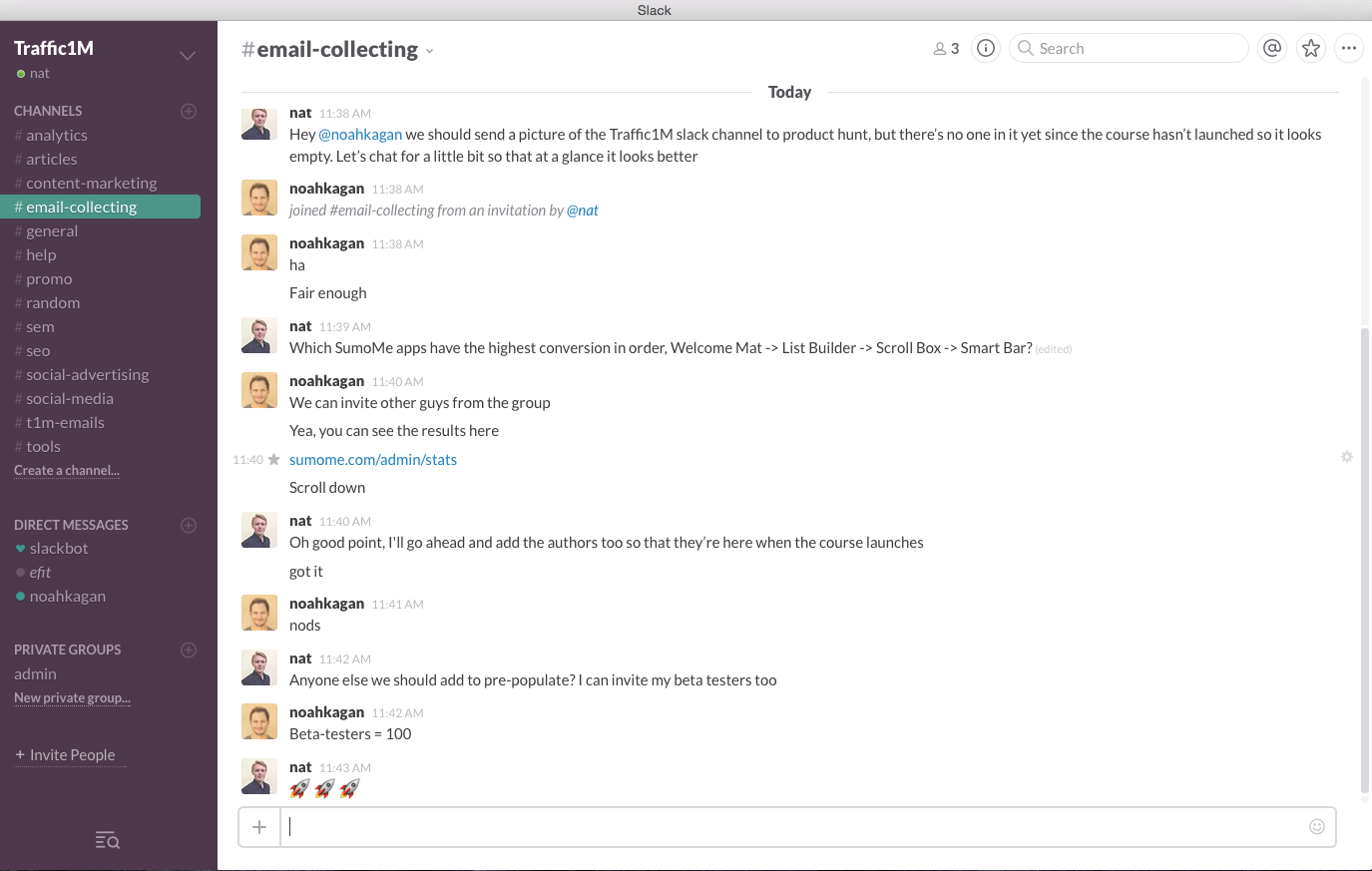Open more options ellipsis menu
The width and height of the screenshot is (1372, 871).
coord(1349,48)
